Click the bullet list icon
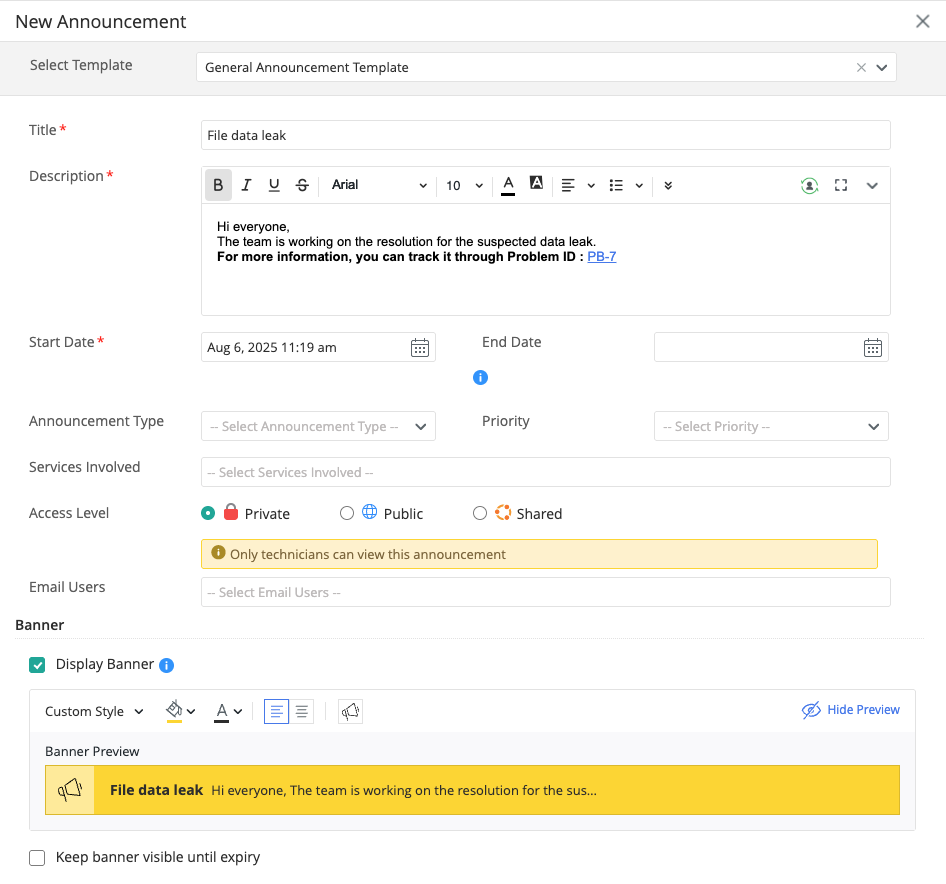The width and height of the screenshot is (946, 884). [616, 185]
